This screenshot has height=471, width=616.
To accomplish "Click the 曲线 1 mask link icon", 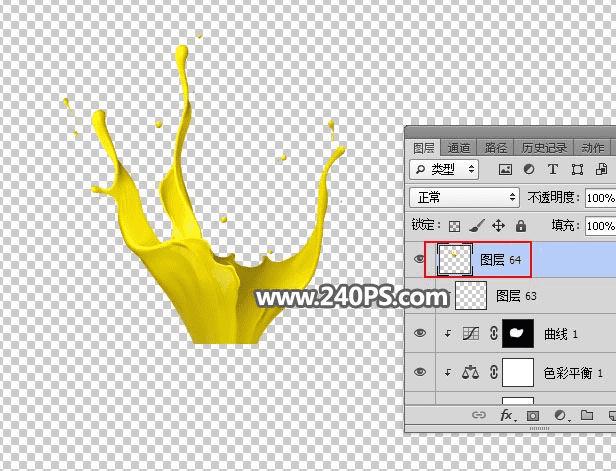I will [494, 333].
